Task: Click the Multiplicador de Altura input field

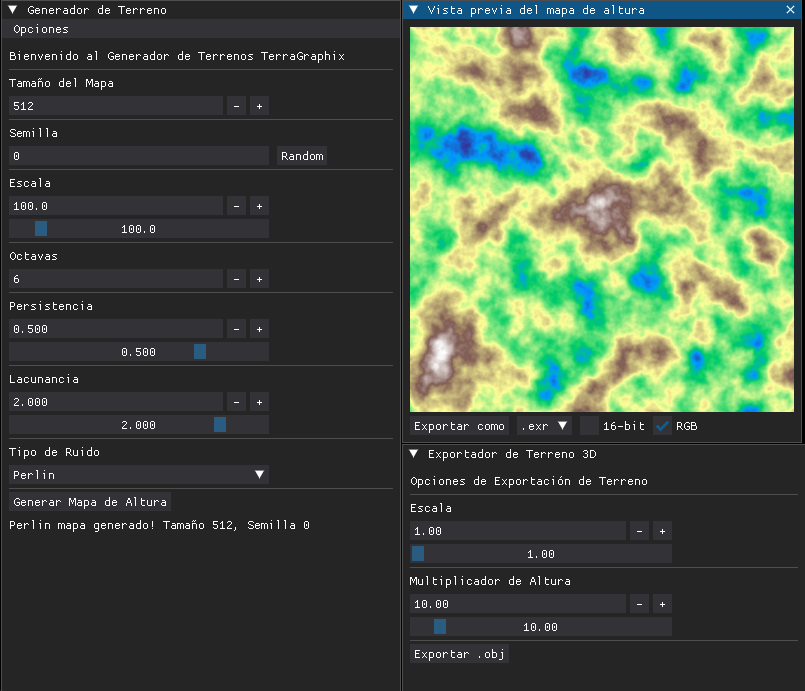Action: (x=518, y=604)
